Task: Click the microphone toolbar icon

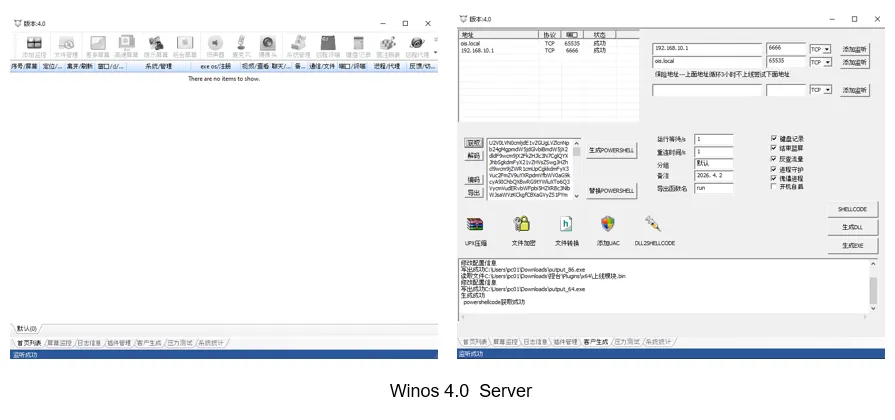Action: pos(241,43)
